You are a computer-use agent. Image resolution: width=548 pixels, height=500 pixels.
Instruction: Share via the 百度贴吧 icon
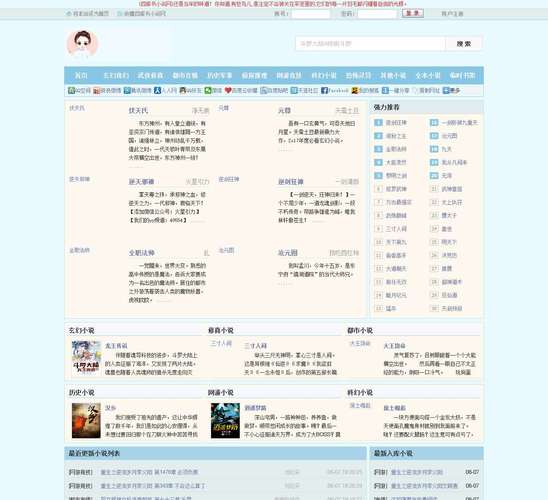[x=264, y=90]
